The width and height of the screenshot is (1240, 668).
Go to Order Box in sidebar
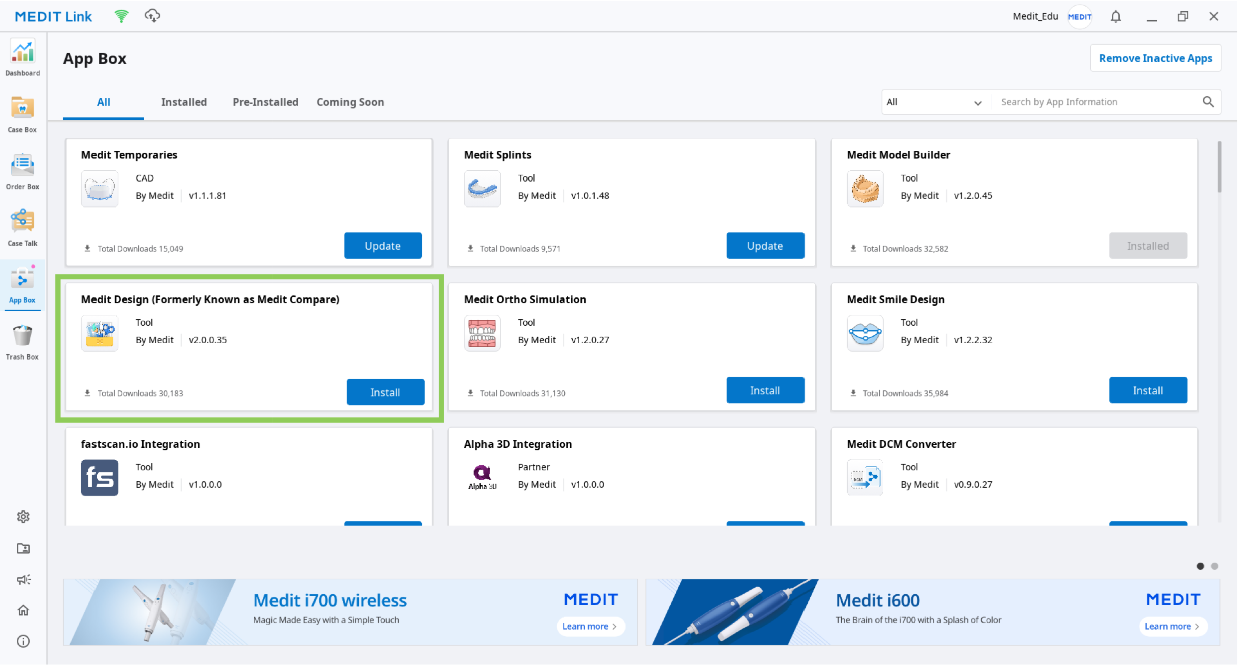coord(22,171)
